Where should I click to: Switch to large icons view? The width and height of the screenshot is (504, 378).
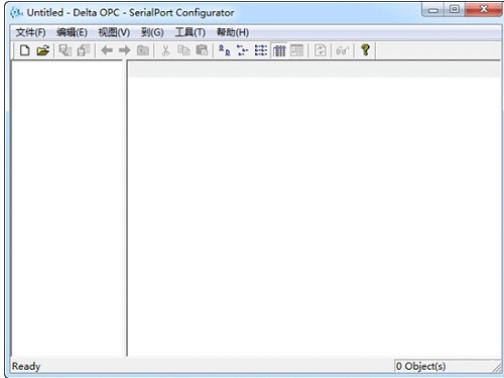click(x=224, y=51)
